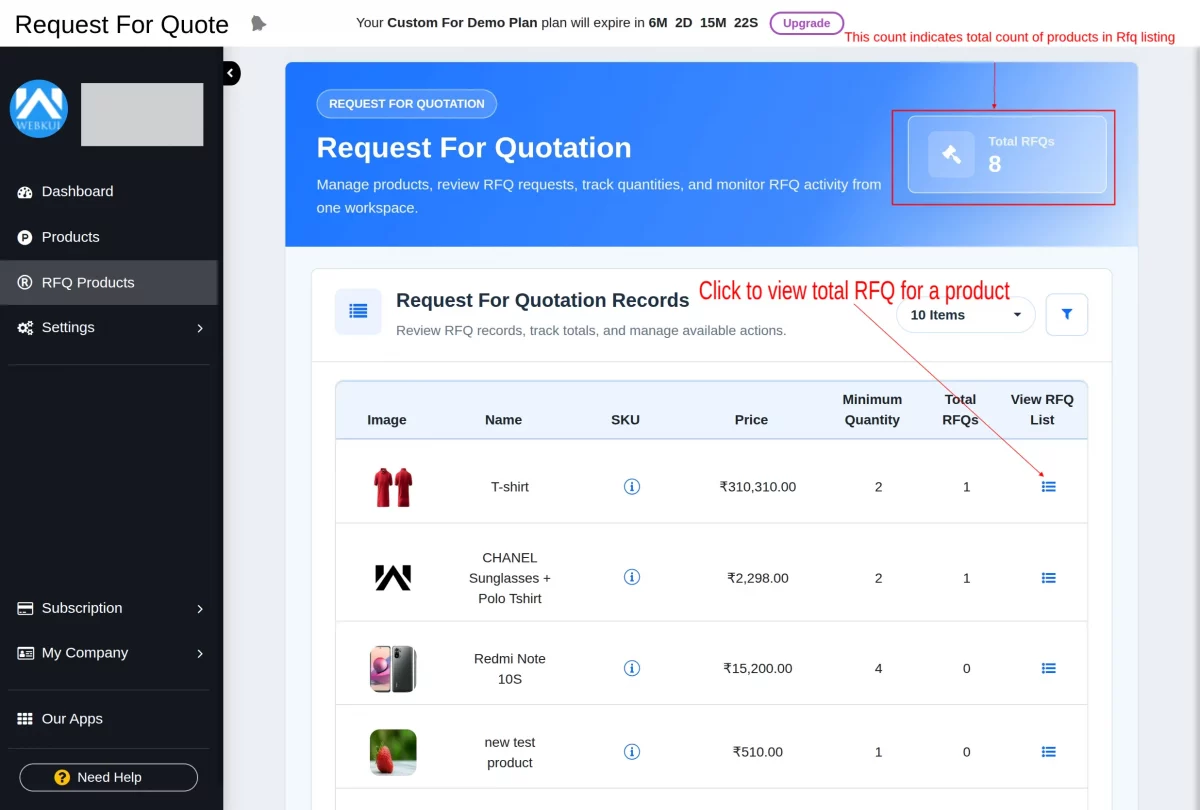
Task: Click the price ₹310,310.00
Action: tap(758, 487)
